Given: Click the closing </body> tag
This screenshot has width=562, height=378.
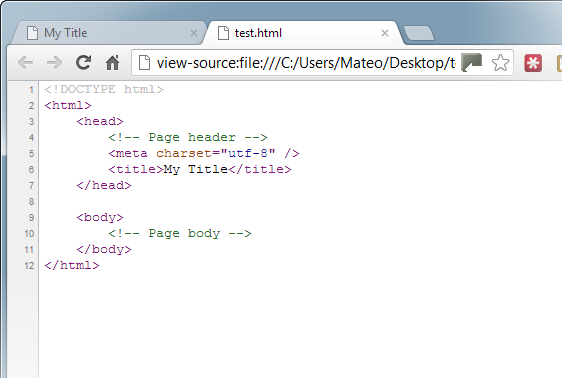Looking at the screenshot, I should (104, 249).
